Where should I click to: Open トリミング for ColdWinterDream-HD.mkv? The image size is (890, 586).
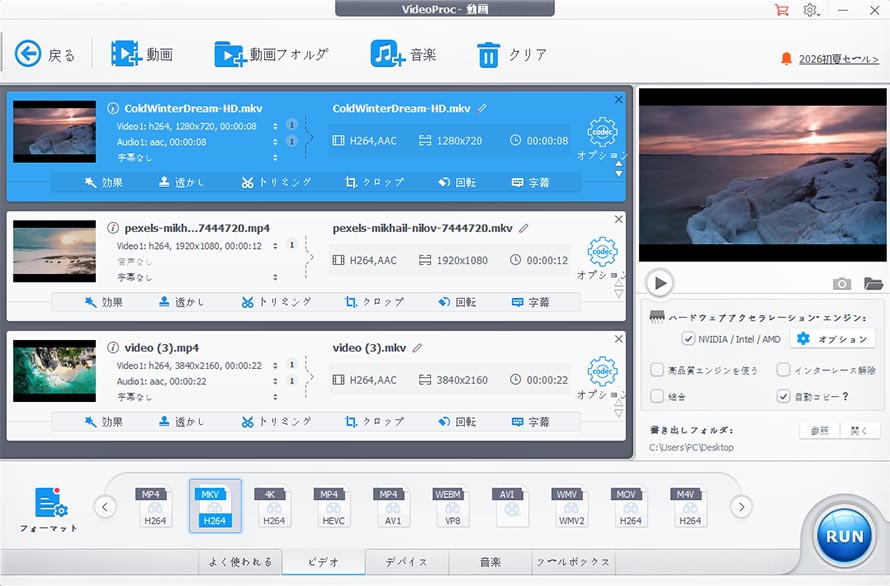pyautogui.click(x=276, y=182)
